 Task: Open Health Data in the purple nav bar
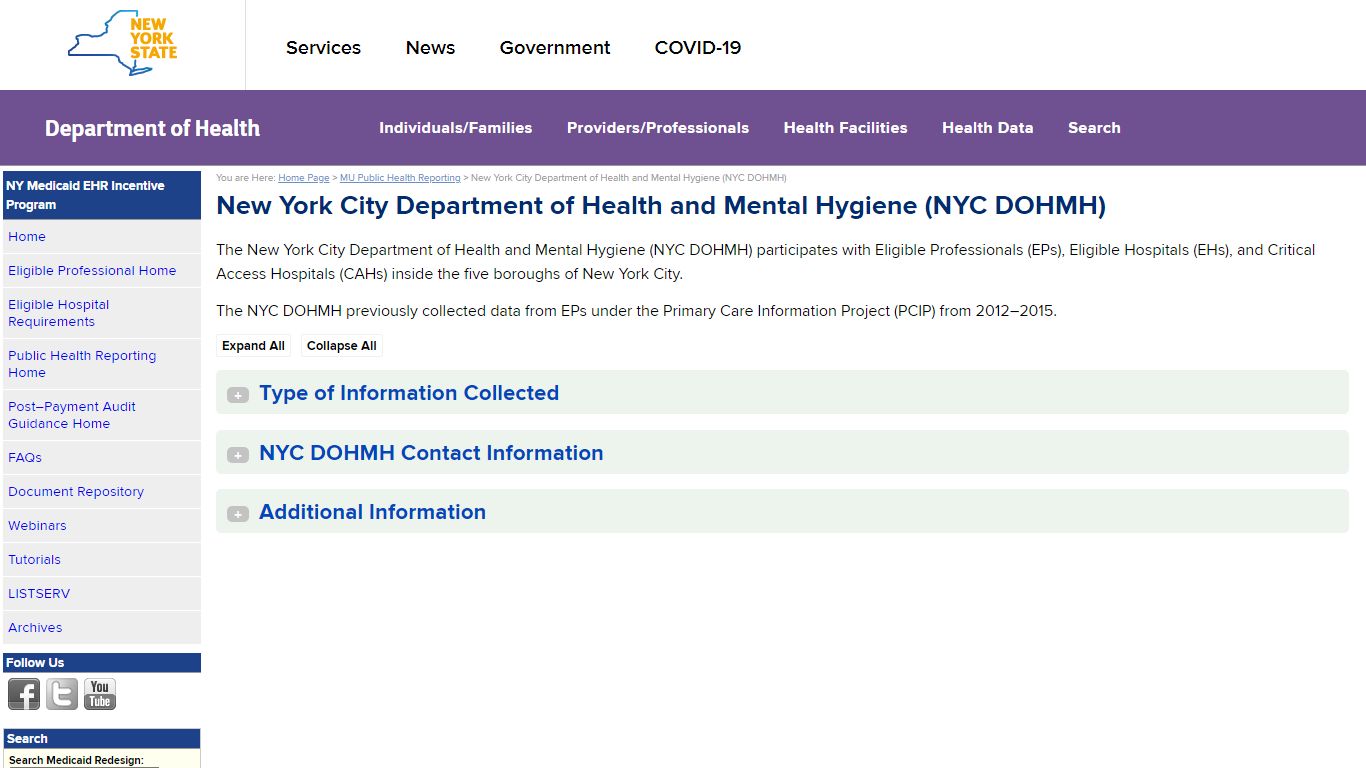[x=987, y=128]
